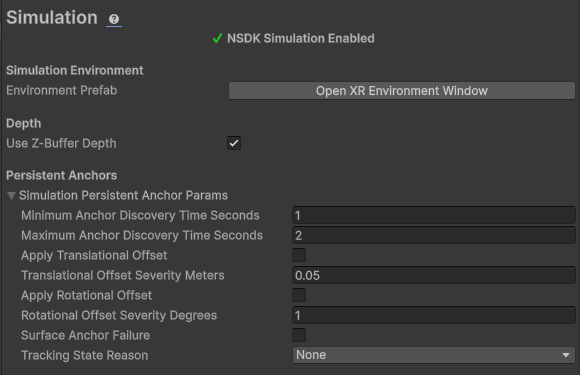Click the Environment Prefab label
The width and height of the screenshot is (580, 375).
click(x=62, y=90)
